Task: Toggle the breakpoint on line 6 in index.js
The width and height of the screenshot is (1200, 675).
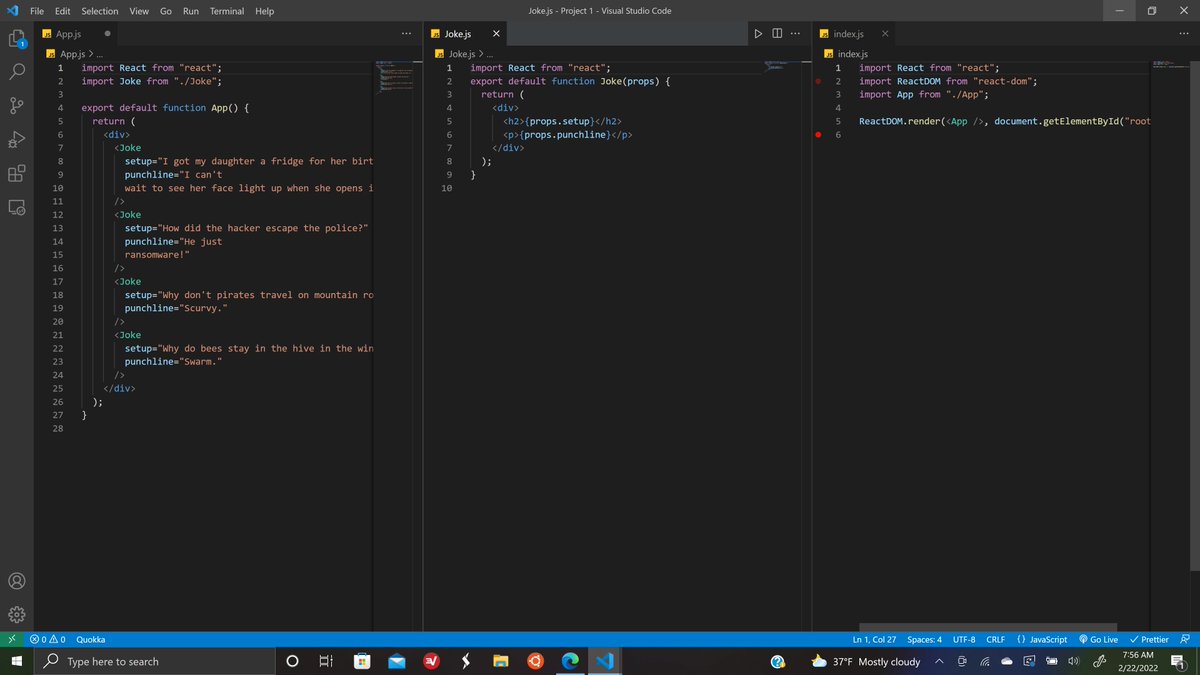Action: coord(818,135)
